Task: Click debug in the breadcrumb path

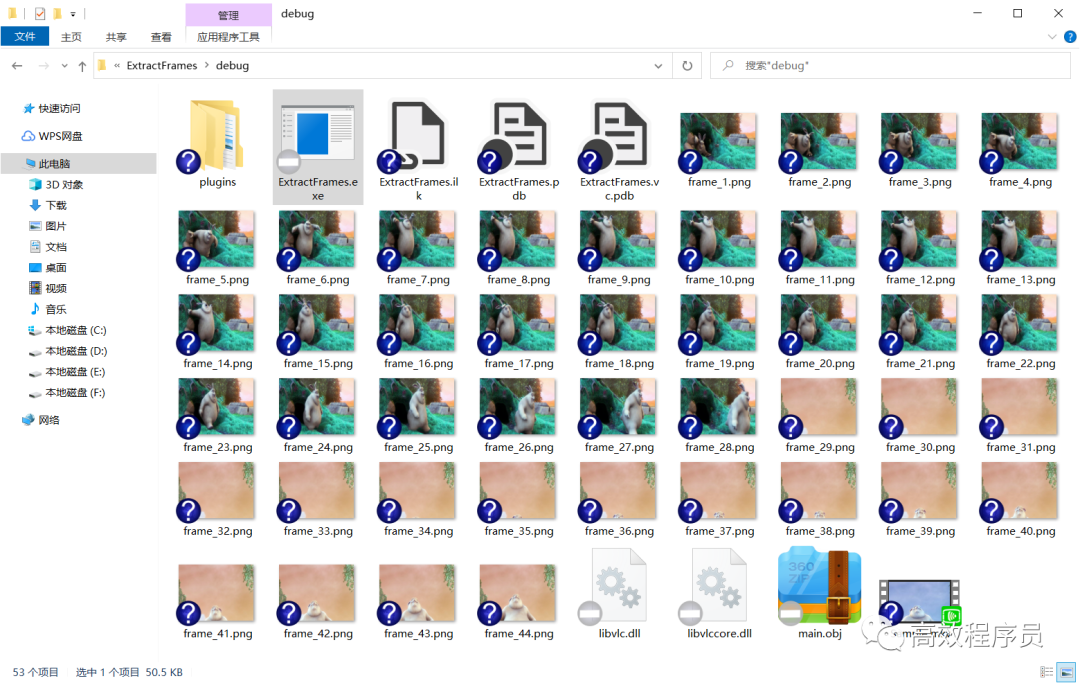Action: (232, 65)
